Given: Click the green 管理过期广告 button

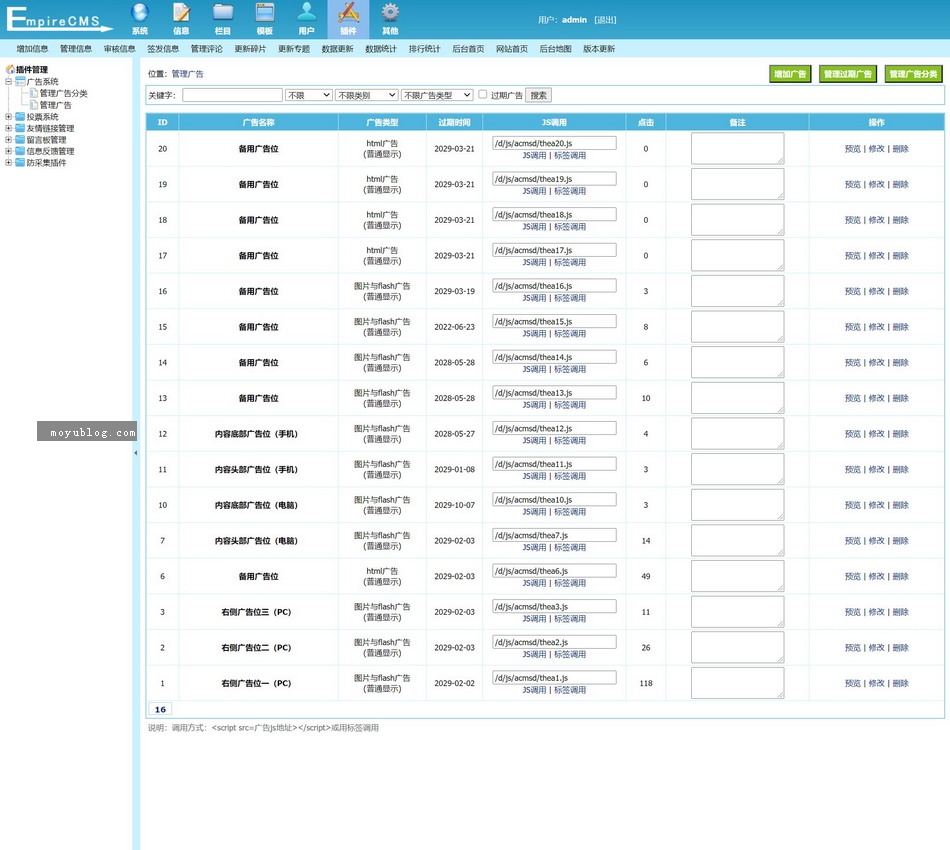Looking at the screenshot, I should pyautogui.click(x=848, y=74).
